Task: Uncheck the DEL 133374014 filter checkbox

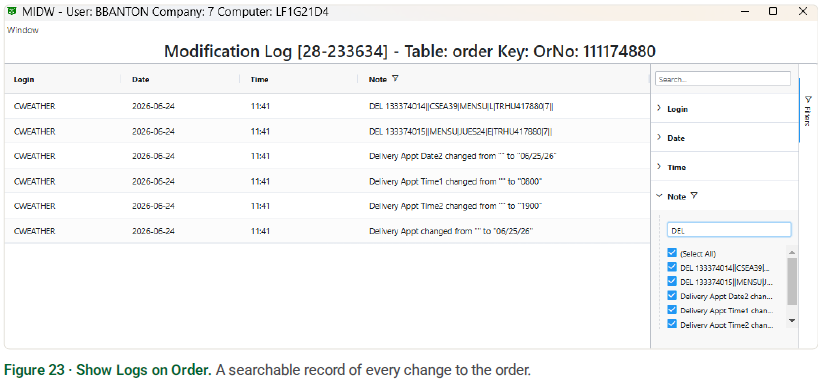Action: point(672,267)
